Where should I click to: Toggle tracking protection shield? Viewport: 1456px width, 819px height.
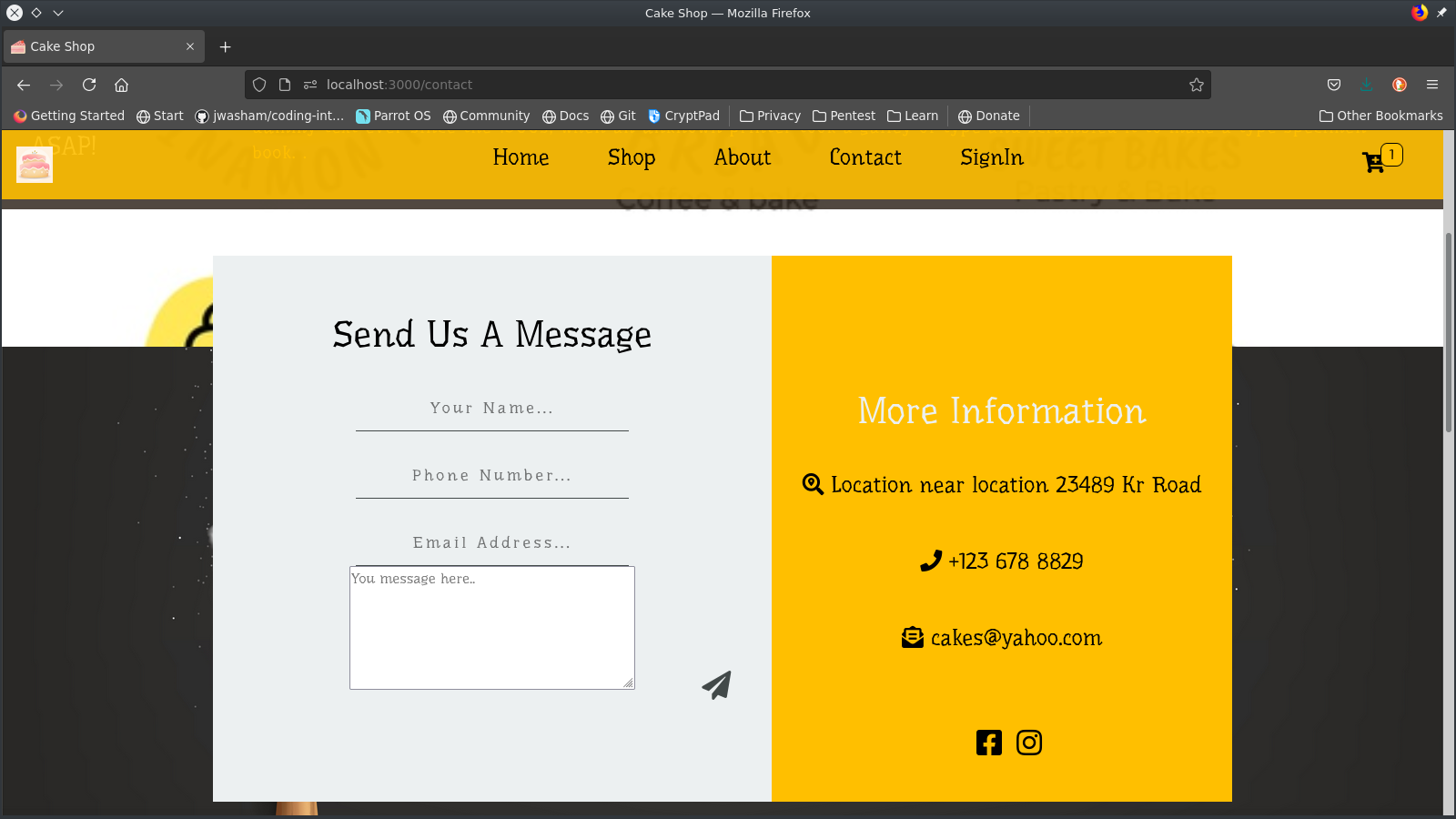(259, 85)
